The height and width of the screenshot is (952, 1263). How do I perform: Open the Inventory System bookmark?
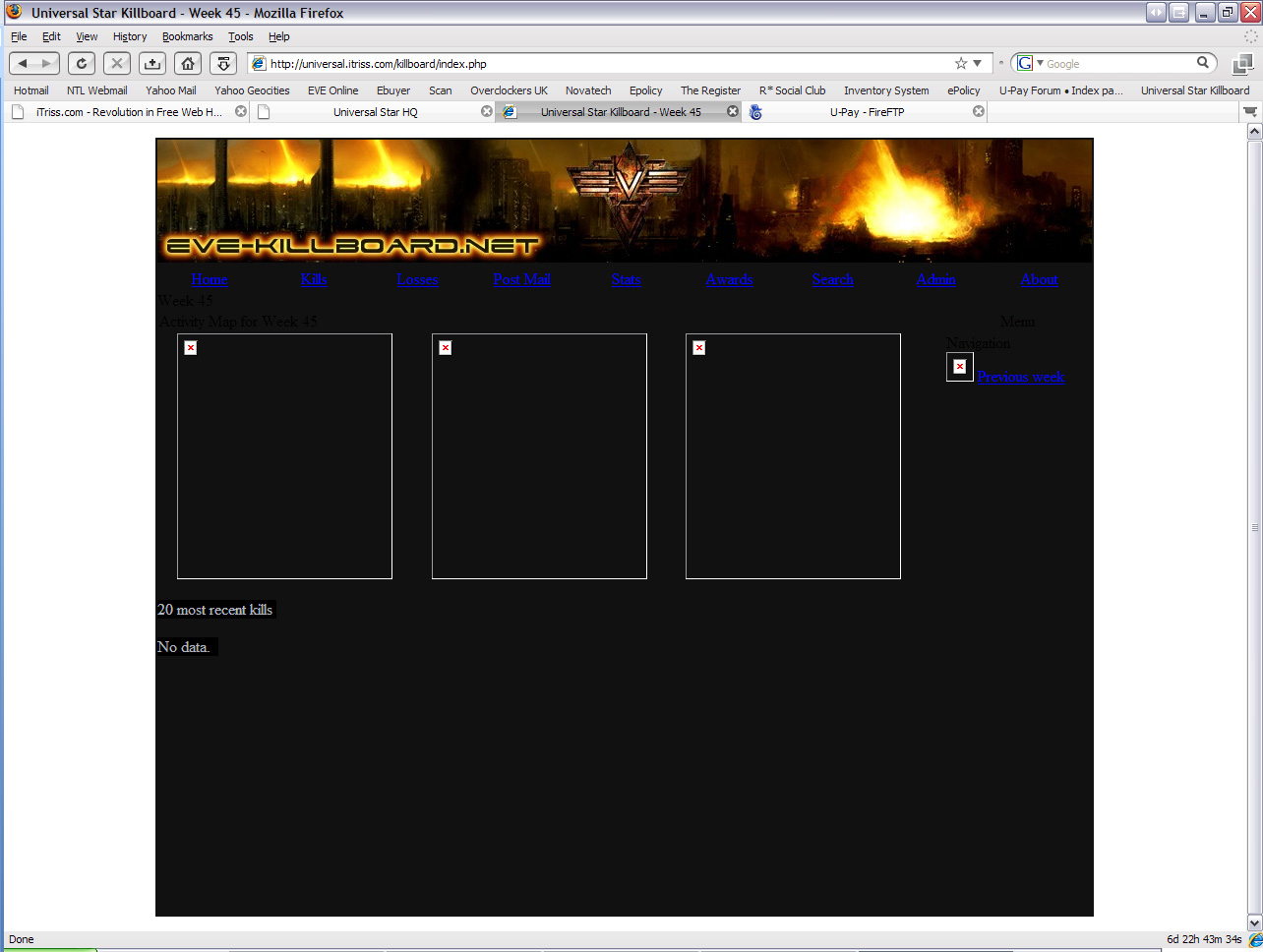886,90
